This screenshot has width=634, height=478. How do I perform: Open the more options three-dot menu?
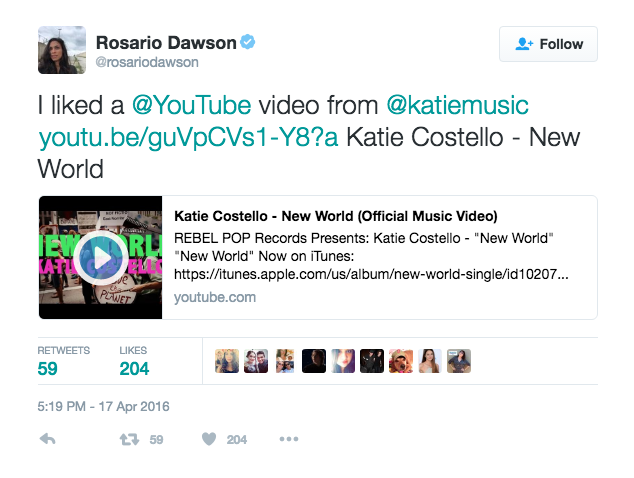(289, 439)
